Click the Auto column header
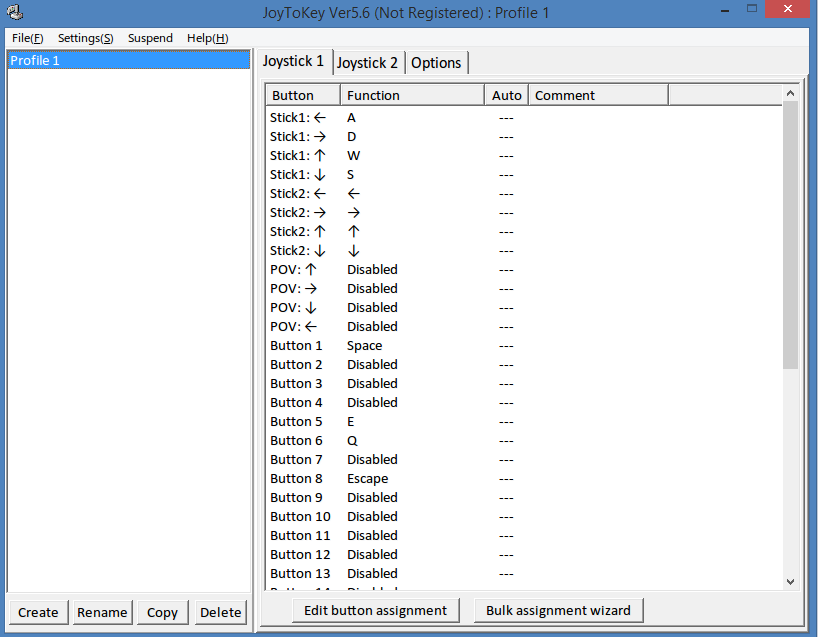 tap(507, 95)
